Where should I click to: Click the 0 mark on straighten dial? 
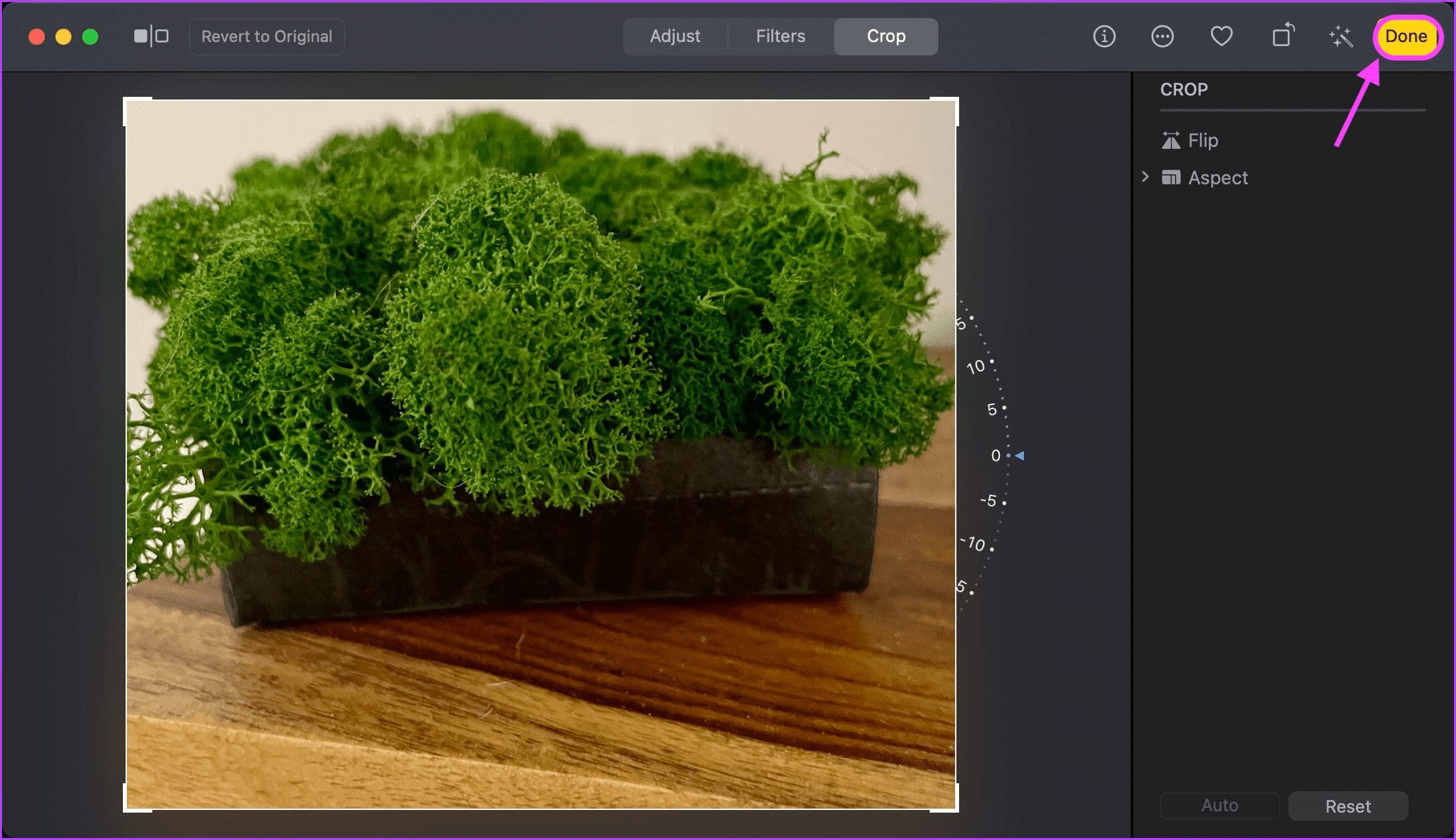996,455
